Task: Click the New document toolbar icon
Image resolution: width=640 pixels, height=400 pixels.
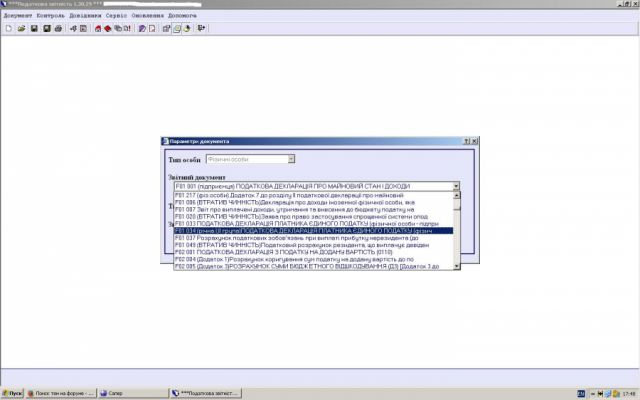Action: [x=8, y=28]
